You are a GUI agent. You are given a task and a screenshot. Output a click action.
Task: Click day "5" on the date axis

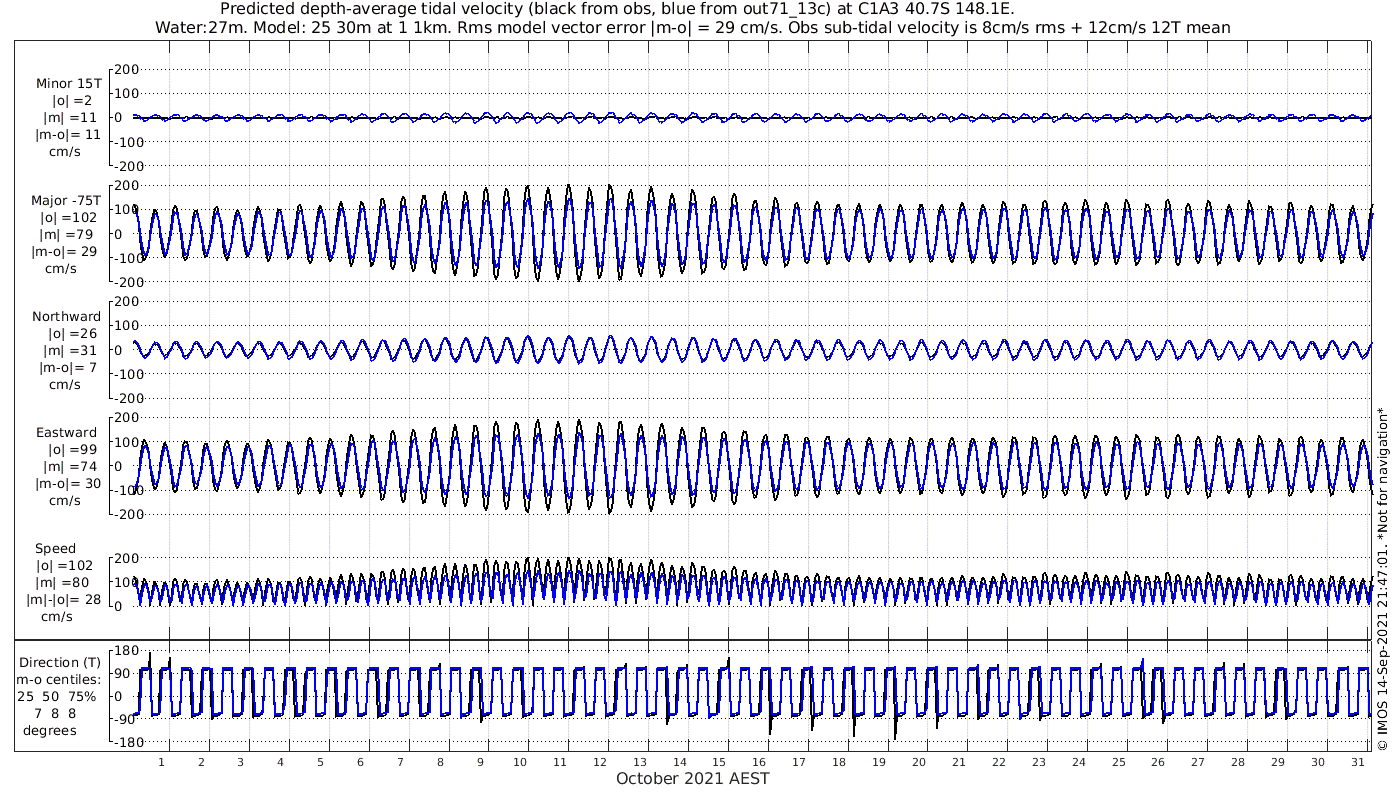click(320, 762)
